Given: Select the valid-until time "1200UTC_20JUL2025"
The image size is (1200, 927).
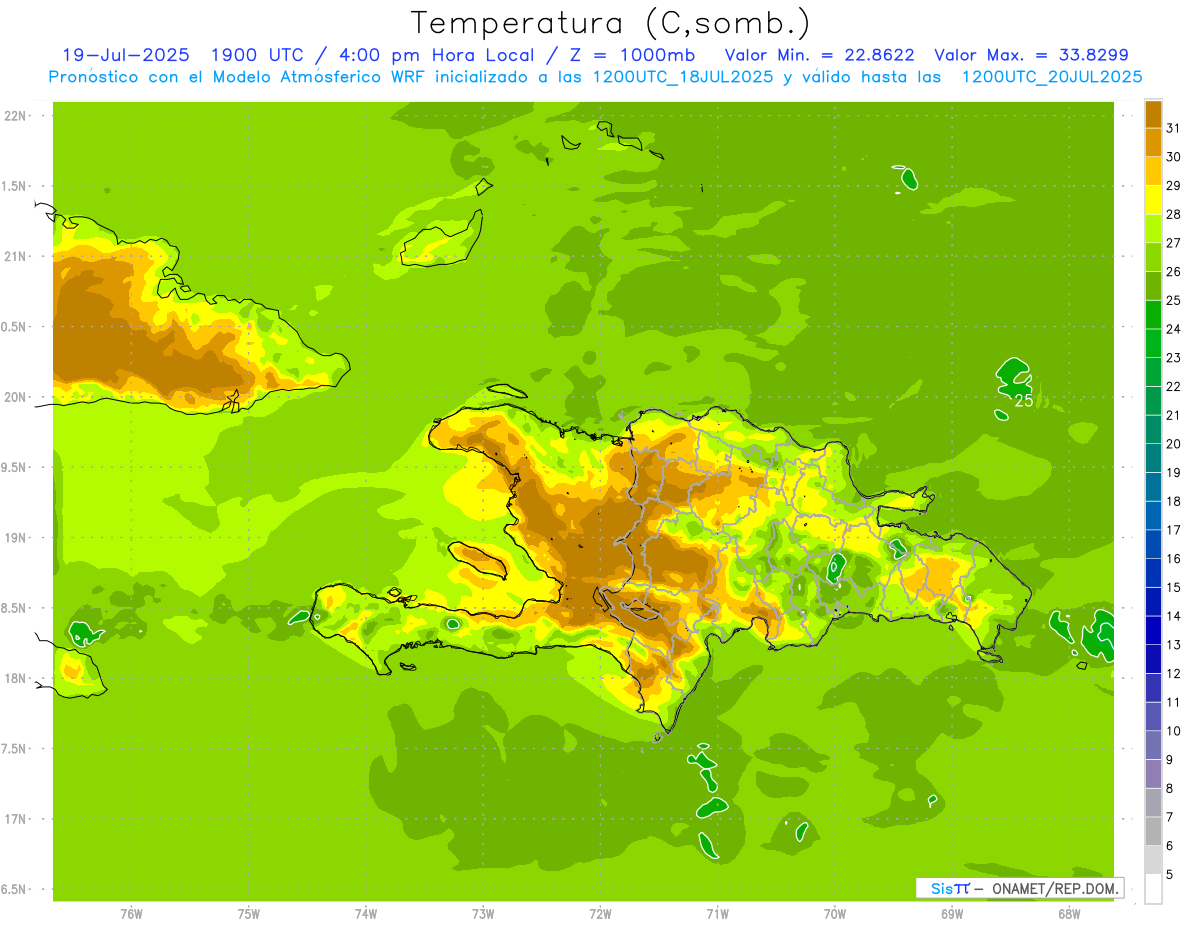Looking at the screenshot, I should tap(1052, 77).
